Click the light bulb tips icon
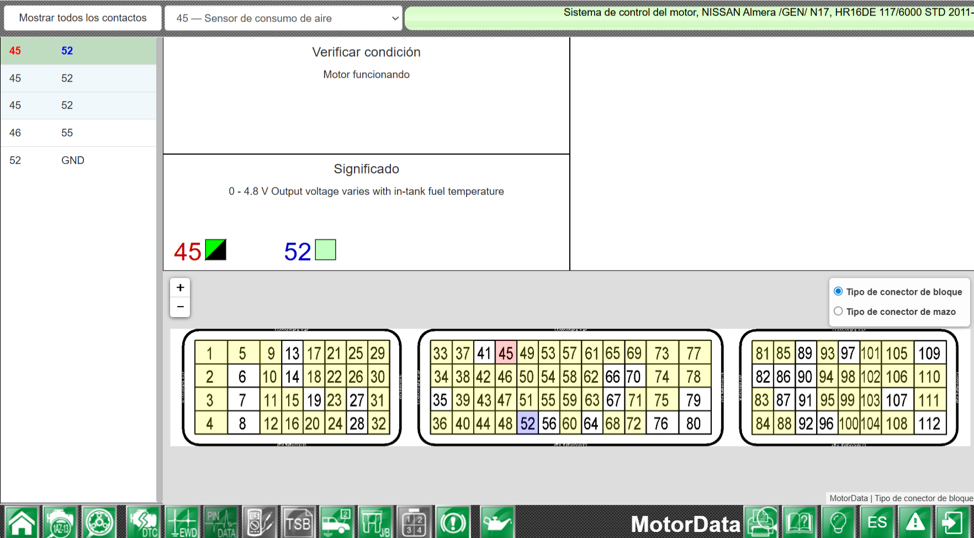The width and height of the screenshot is (974, 538). 839,522
